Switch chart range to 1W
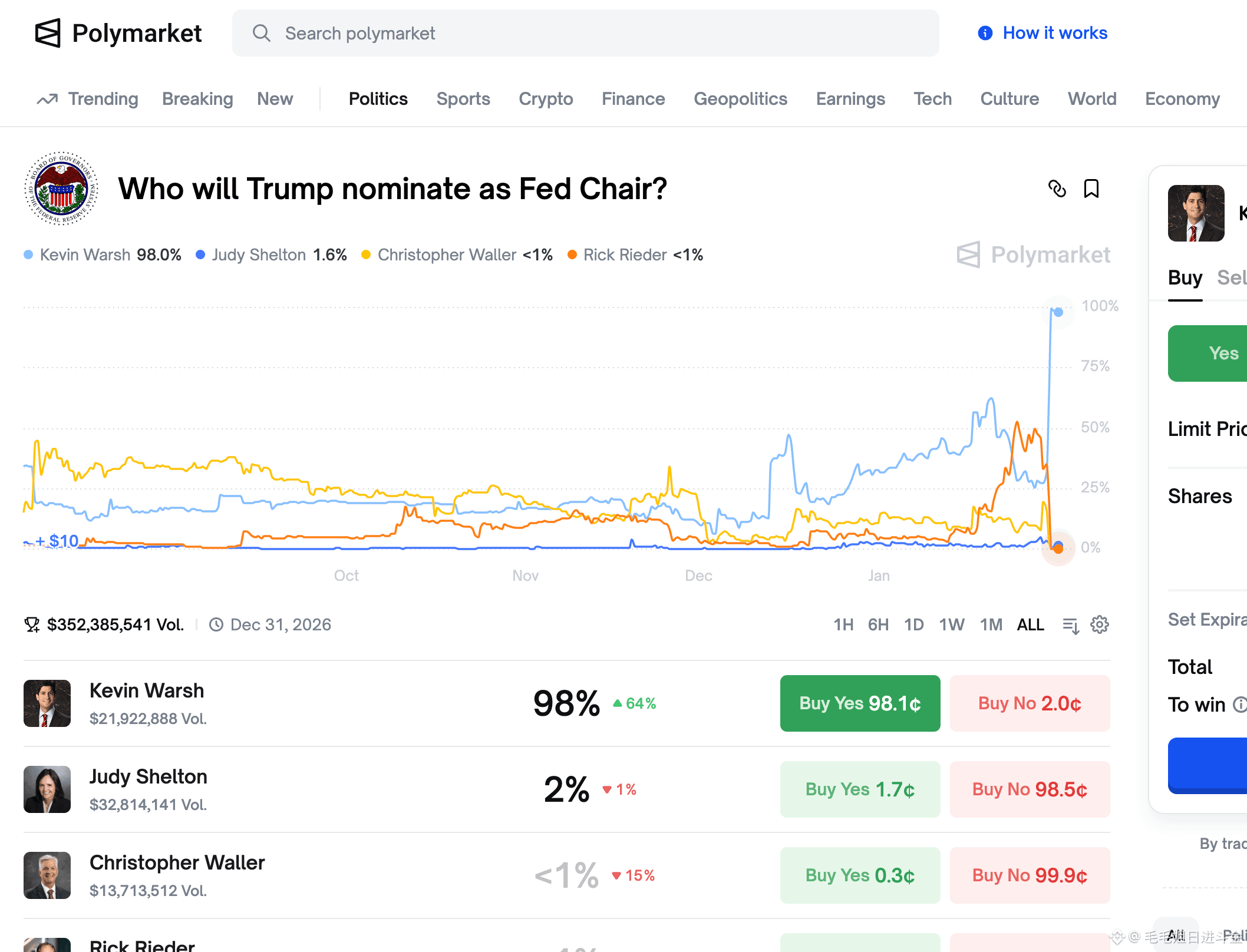 point(952,624)
